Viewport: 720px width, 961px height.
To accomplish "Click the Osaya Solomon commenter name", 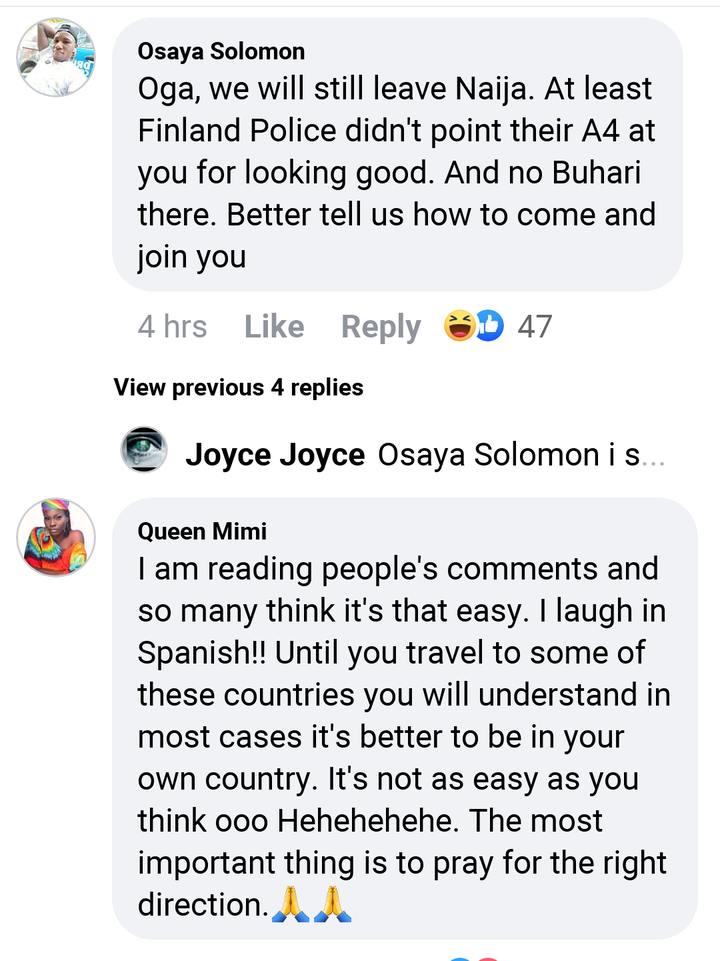I will (221, 51).
